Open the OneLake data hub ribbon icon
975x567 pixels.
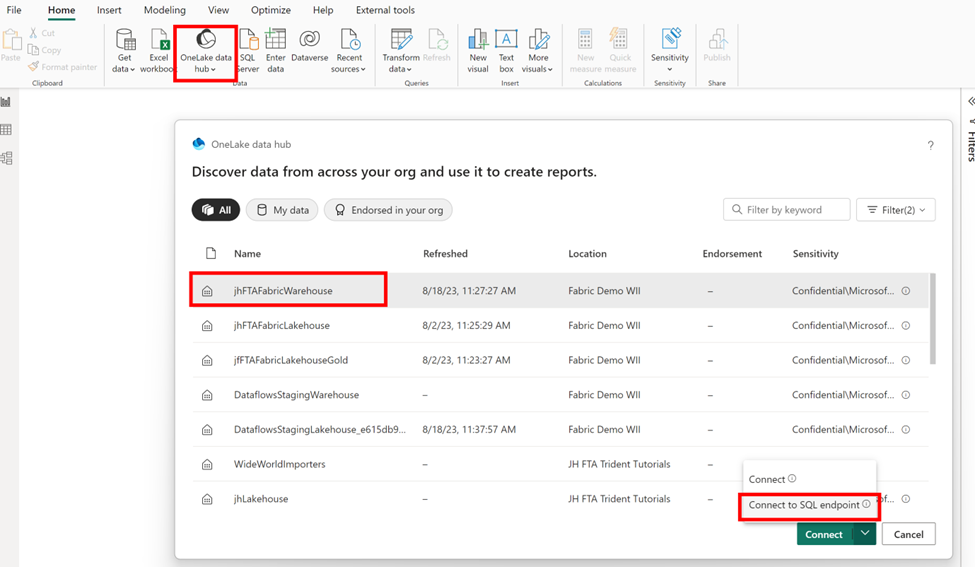pyautogui.click(x=206, y=39)
